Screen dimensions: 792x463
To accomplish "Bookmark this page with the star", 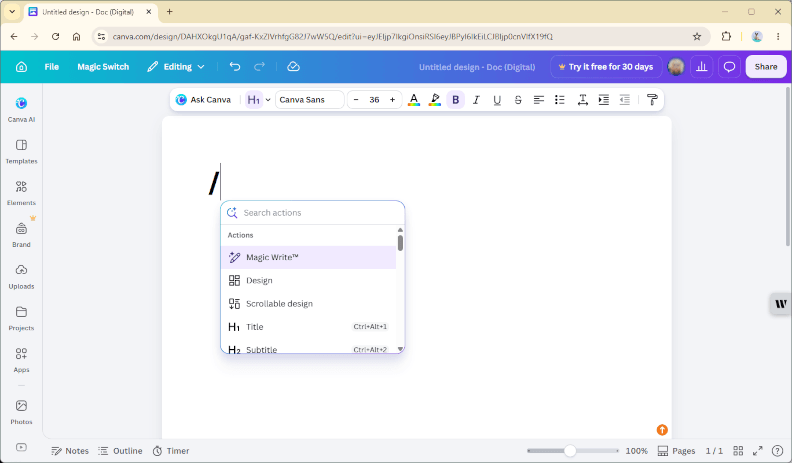I will click(697, 36).
